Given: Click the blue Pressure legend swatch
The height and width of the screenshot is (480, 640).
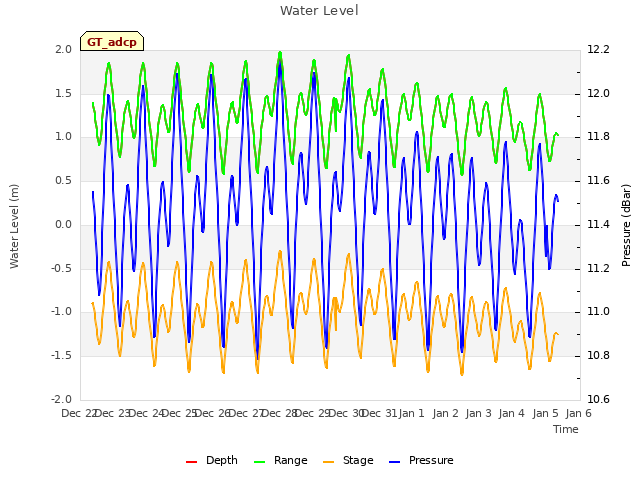Looking at the screenshot, I should point(394,462).
